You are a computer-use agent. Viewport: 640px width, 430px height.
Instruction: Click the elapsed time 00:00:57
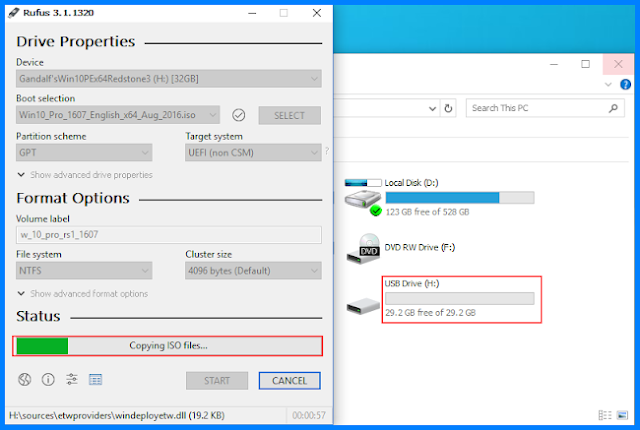pos(309,415)
